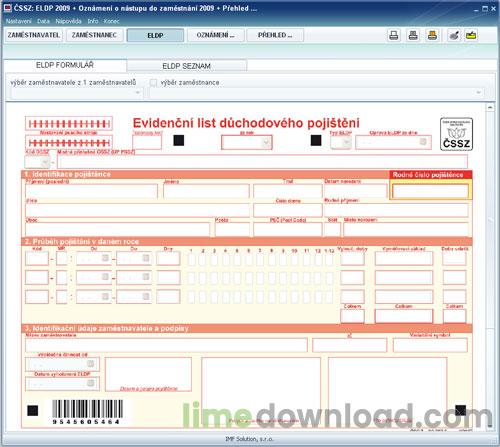Tick the výběr zaměstnance checkbox

click(x=153, y=82)
